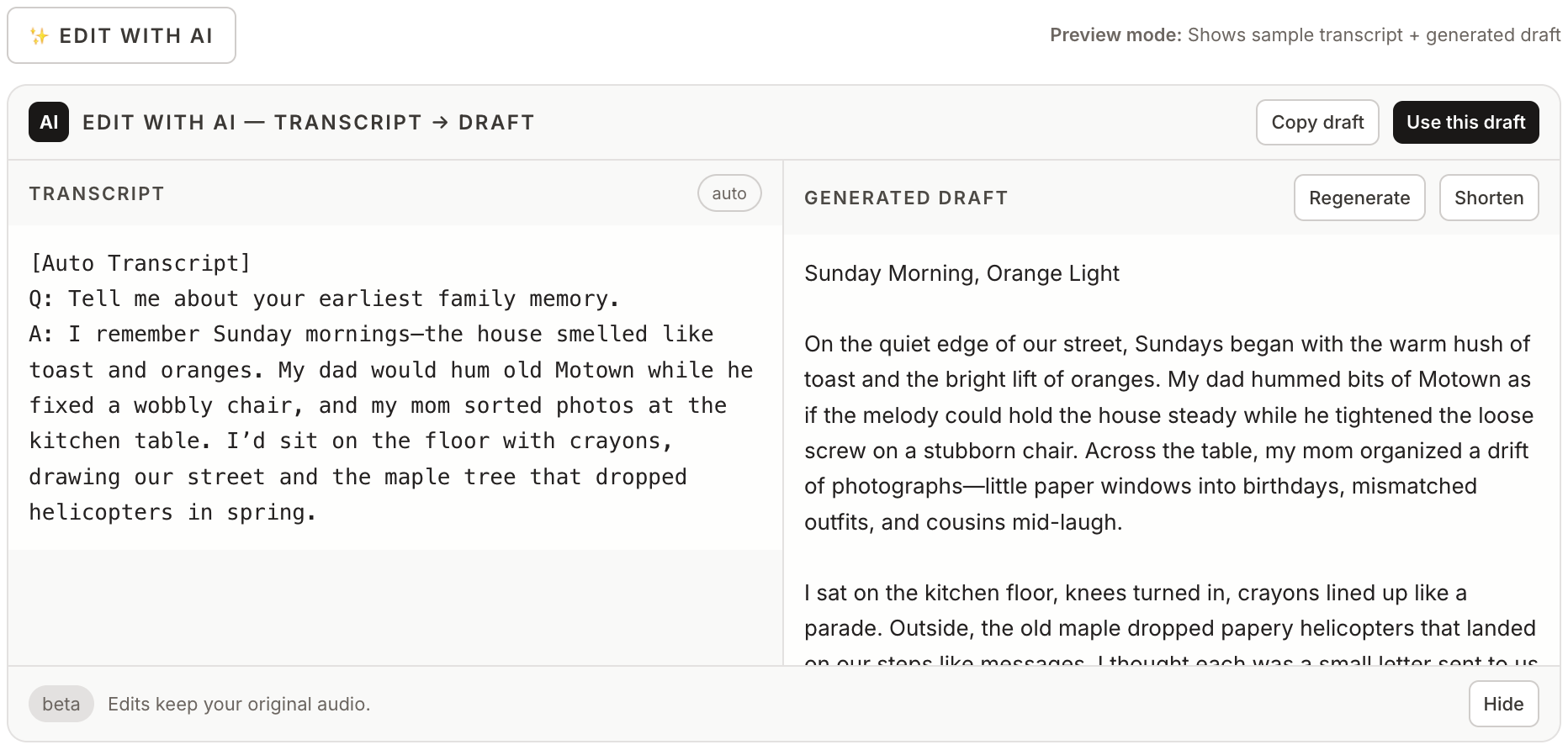Click the black AI badge icon
Screen dimensions: 1568x750
click(49, 122)
